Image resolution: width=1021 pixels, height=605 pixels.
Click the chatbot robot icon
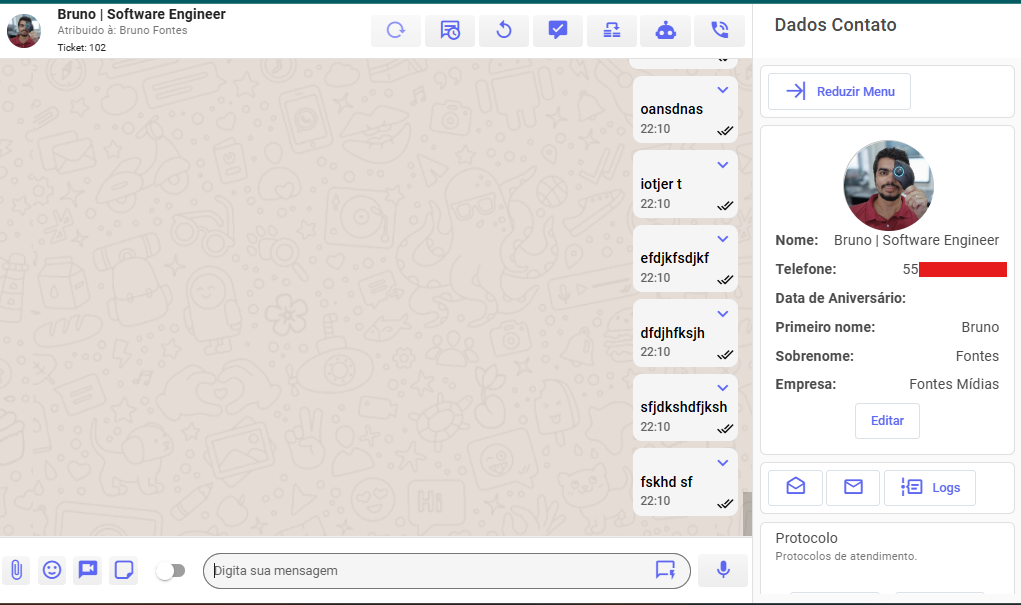665,31
